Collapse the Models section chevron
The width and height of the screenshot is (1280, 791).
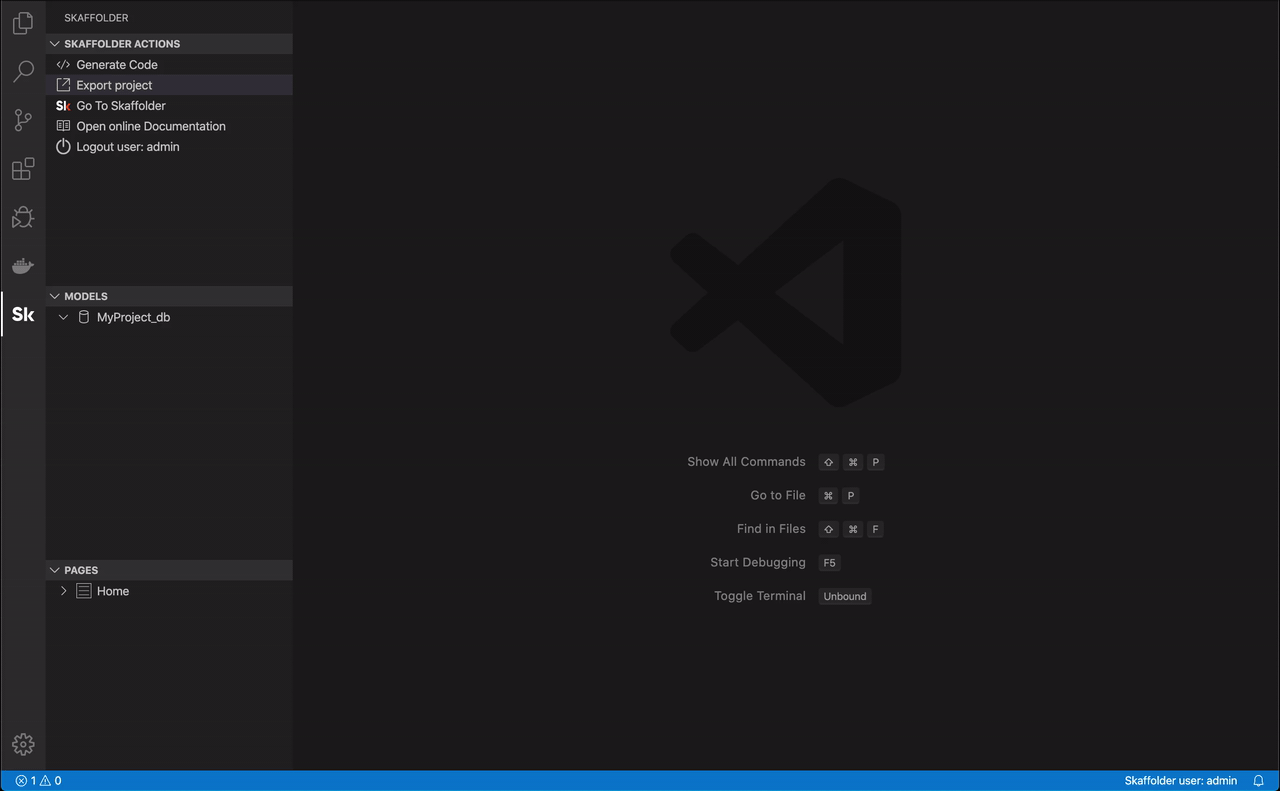click(55, 296)
